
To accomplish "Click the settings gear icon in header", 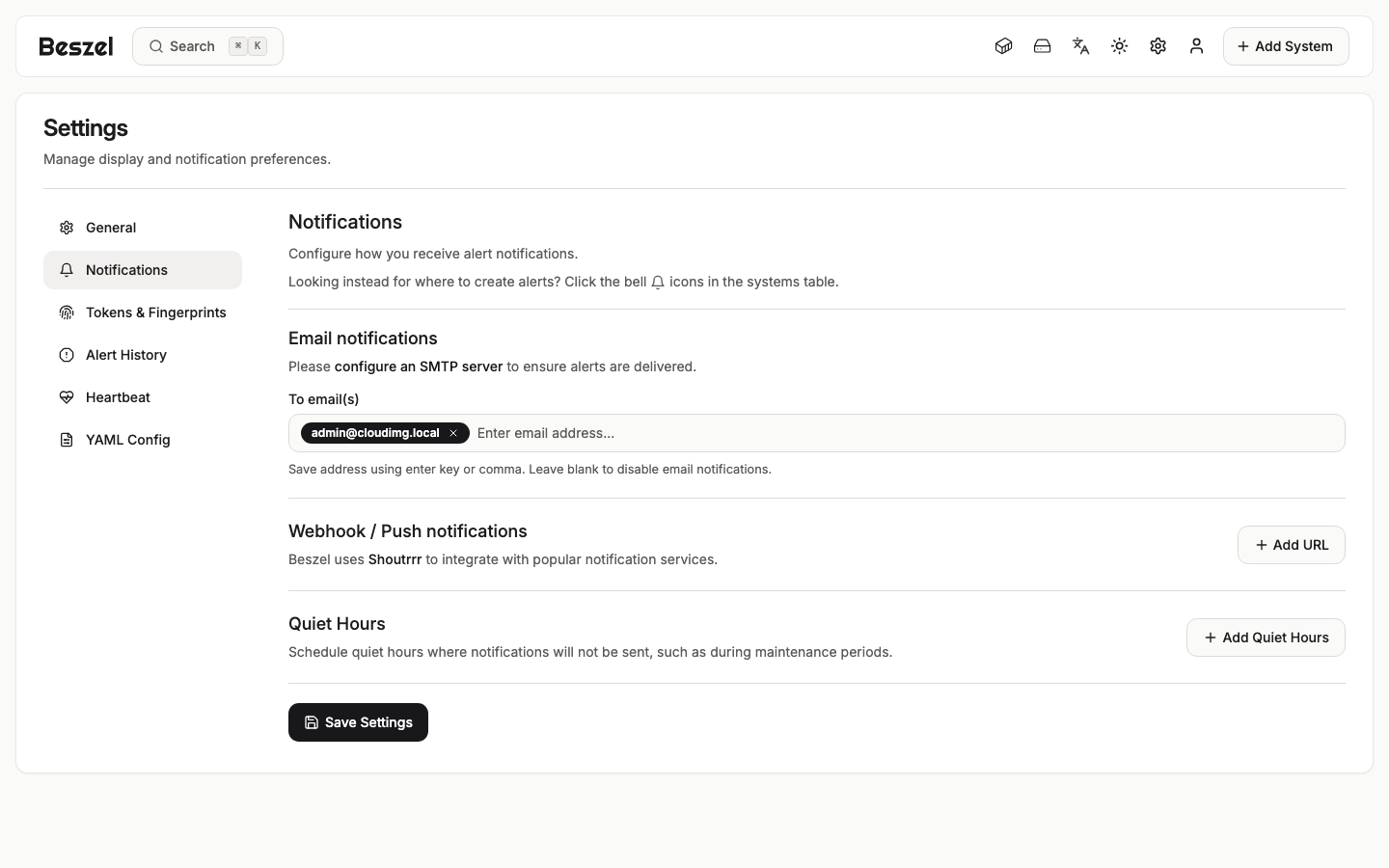I will click(x=1157, y=46).
